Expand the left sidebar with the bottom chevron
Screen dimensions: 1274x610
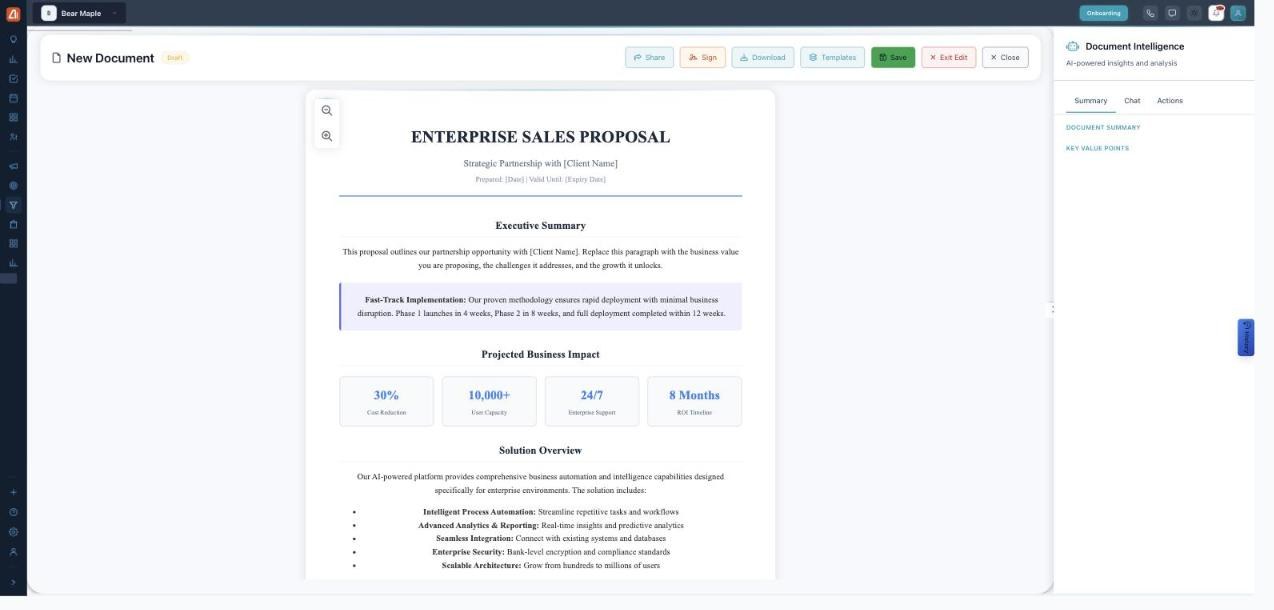[13, 582]
